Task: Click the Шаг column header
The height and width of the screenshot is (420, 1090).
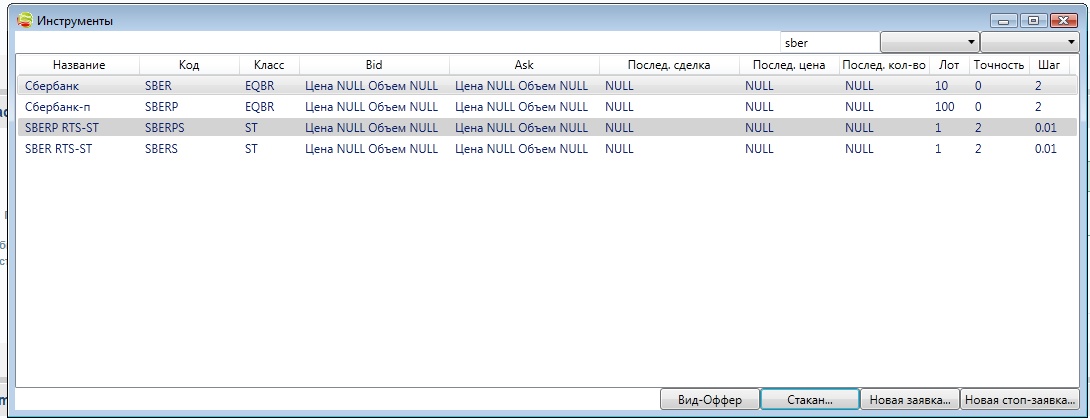Action: click(x=1049, y=65)
